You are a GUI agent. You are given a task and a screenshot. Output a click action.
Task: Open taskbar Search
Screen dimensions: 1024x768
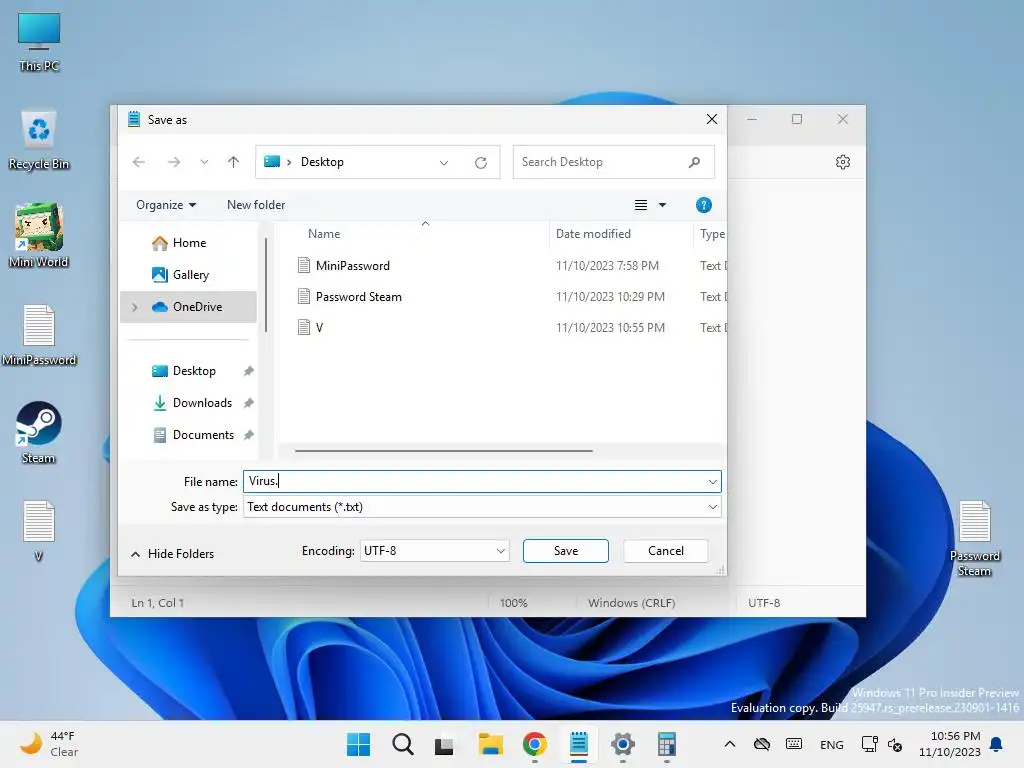[402, 744]
